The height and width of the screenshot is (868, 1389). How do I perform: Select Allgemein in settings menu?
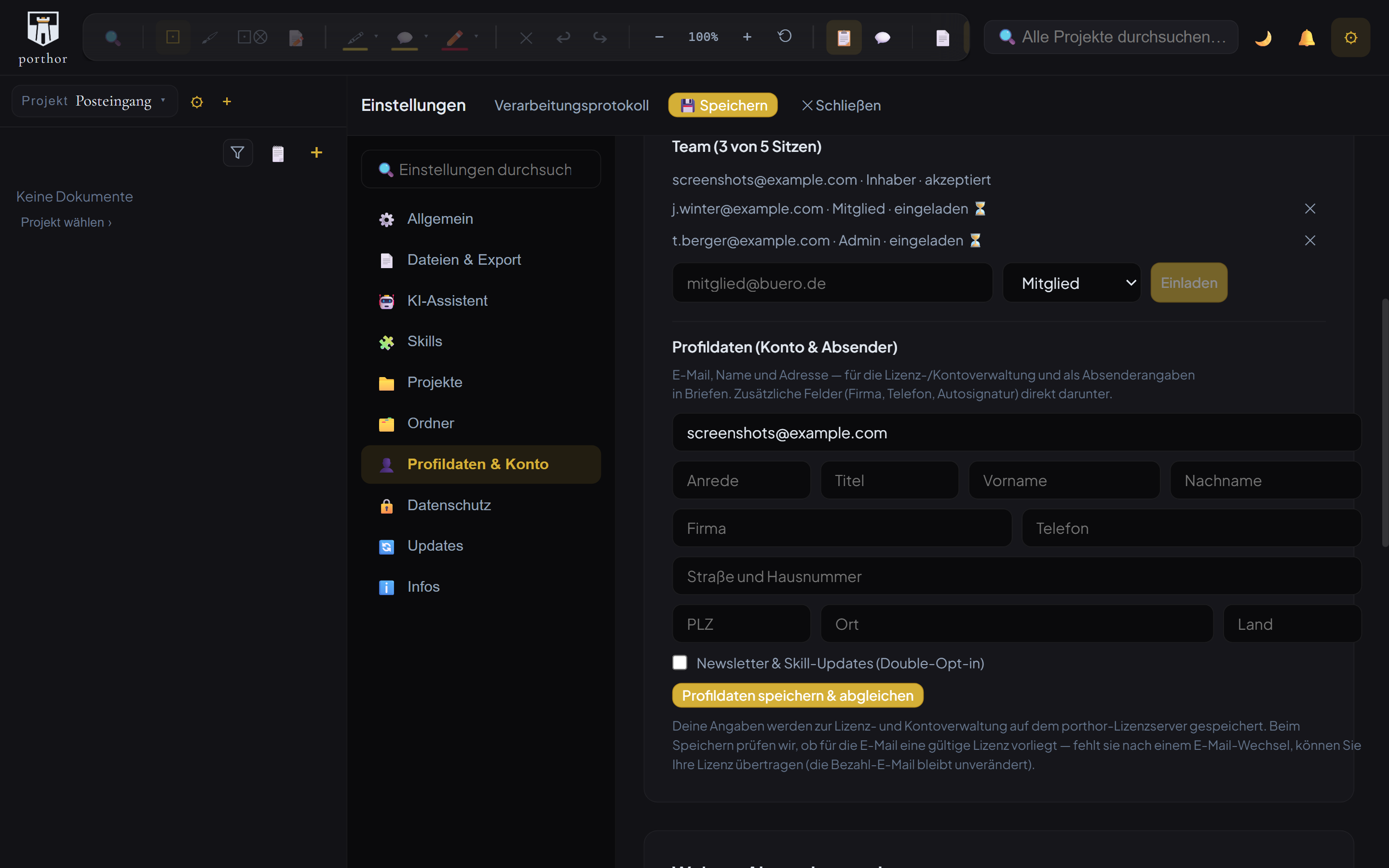(481, 219)
